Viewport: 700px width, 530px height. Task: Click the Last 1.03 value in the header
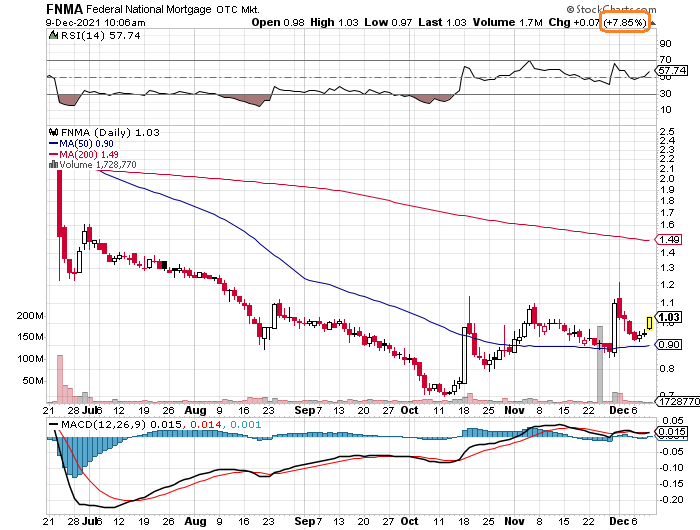pos(442,22)
